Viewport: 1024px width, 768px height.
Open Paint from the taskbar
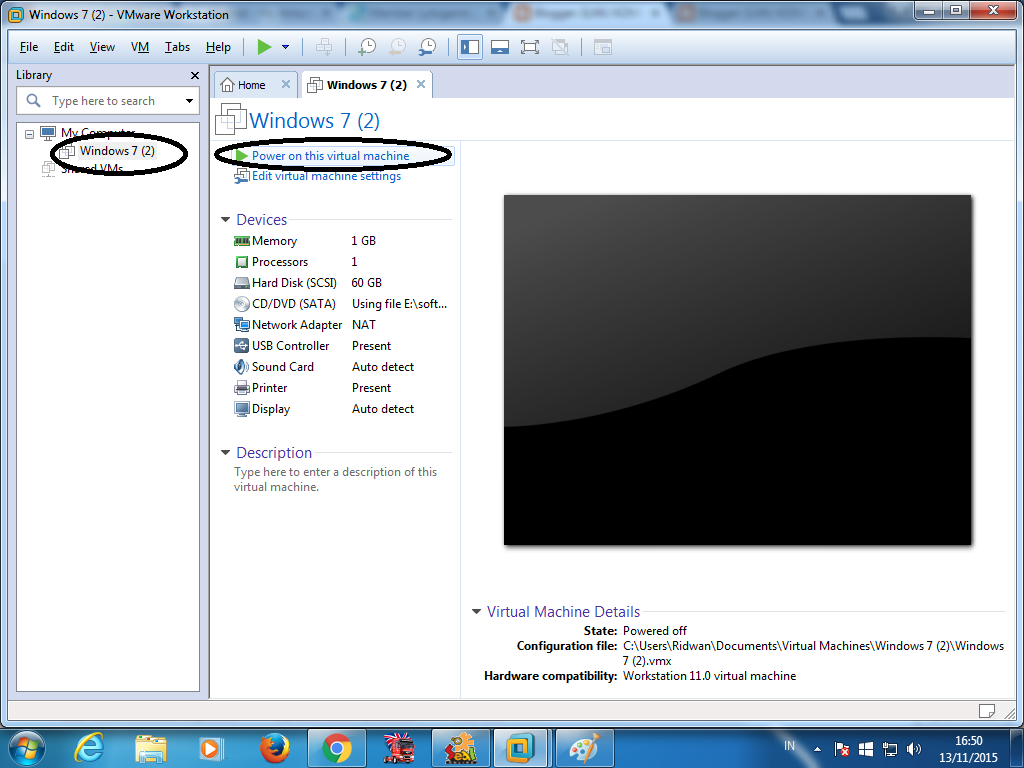pyautogui.click(x=584, y=748)
